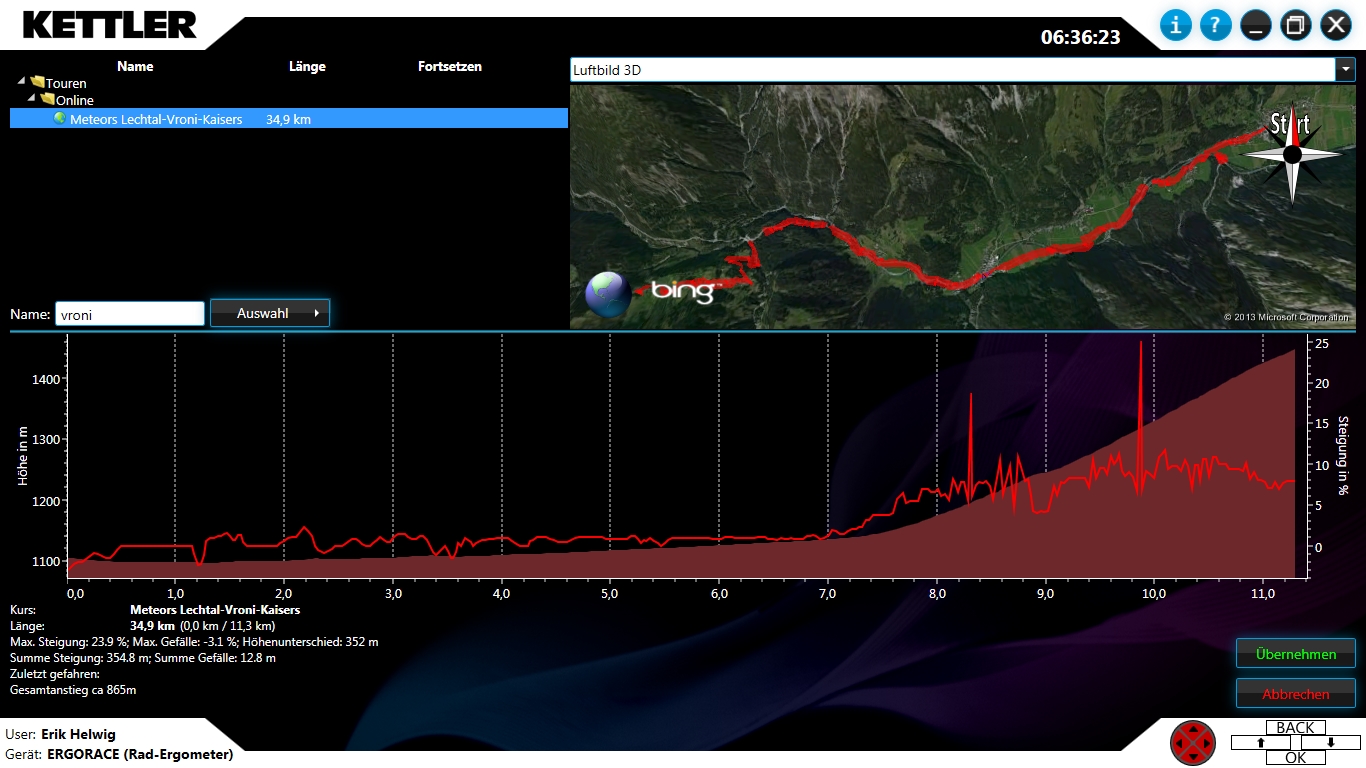Click the Fortsetzen column header

[x=449, y=67]
